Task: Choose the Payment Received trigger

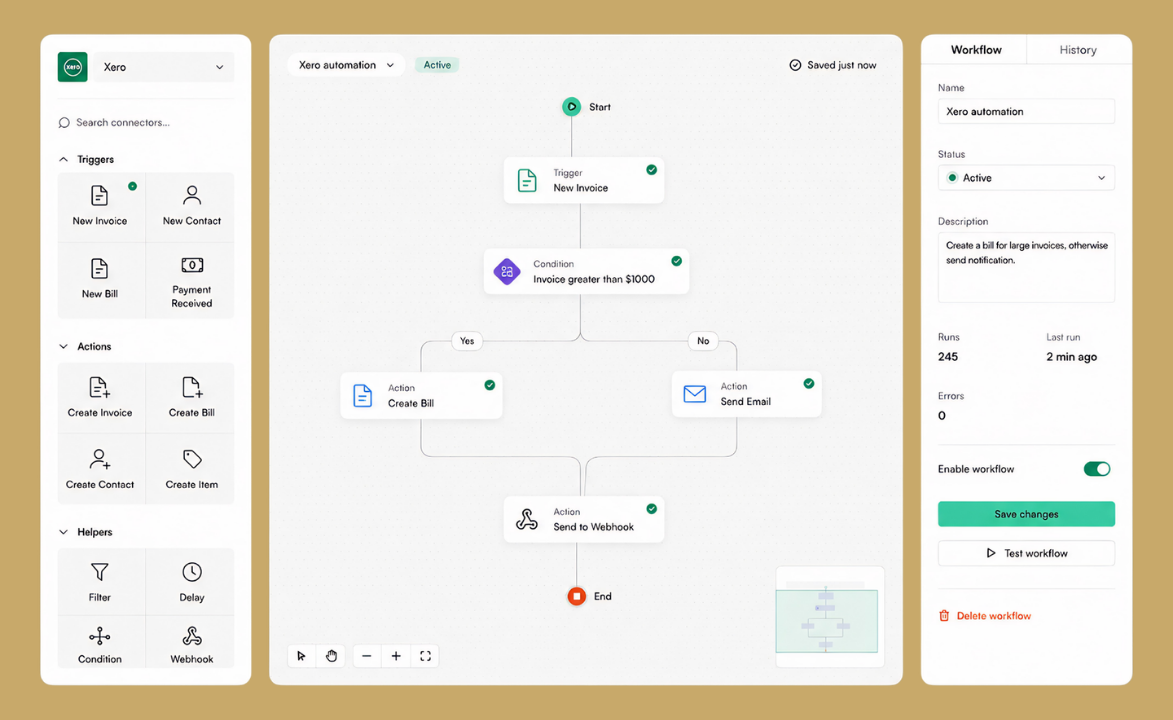Action: coord(192,281)
